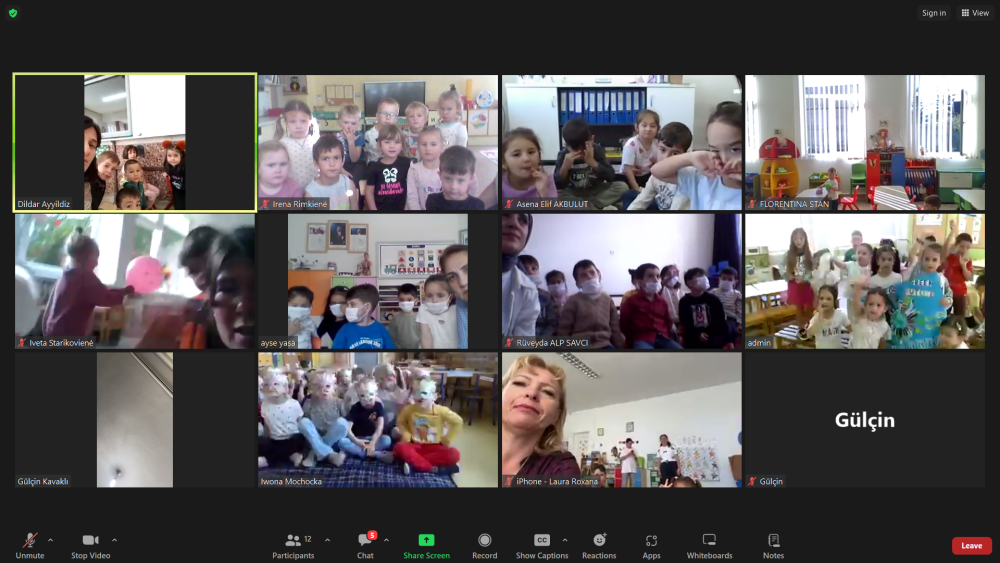Expand caption options arrow beside Show Captions
The image size is (1000, 563).
(565, 540)
